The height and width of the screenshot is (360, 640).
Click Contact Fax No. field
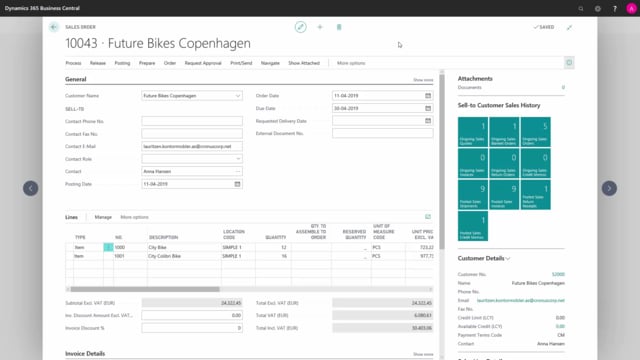click(192, 133)
